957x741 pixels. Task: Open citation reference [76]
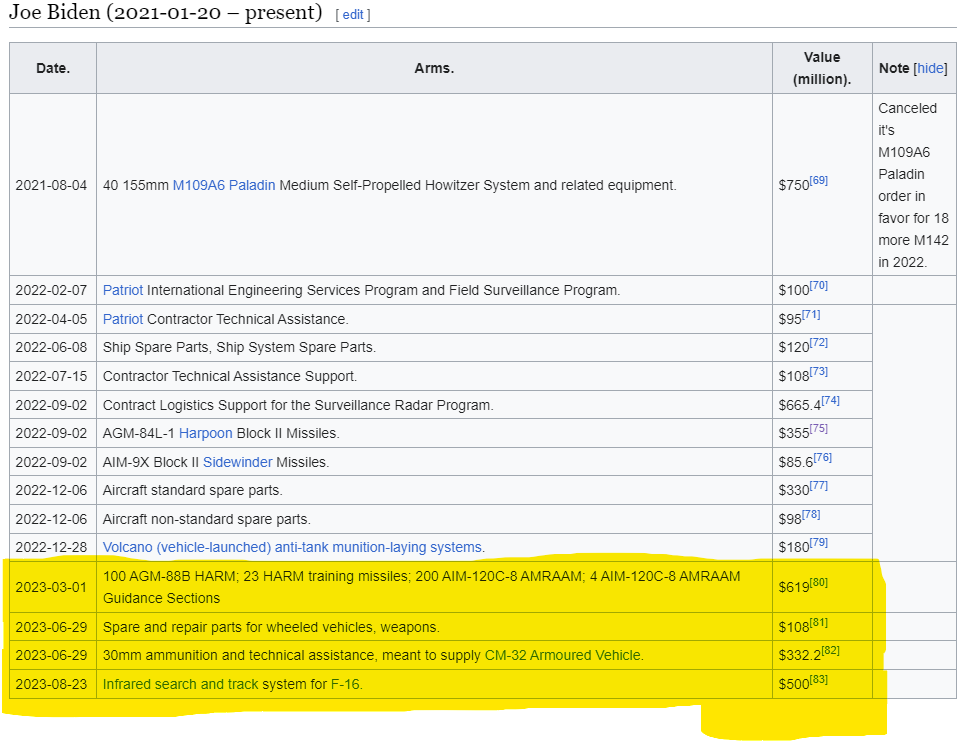point(823,457)
